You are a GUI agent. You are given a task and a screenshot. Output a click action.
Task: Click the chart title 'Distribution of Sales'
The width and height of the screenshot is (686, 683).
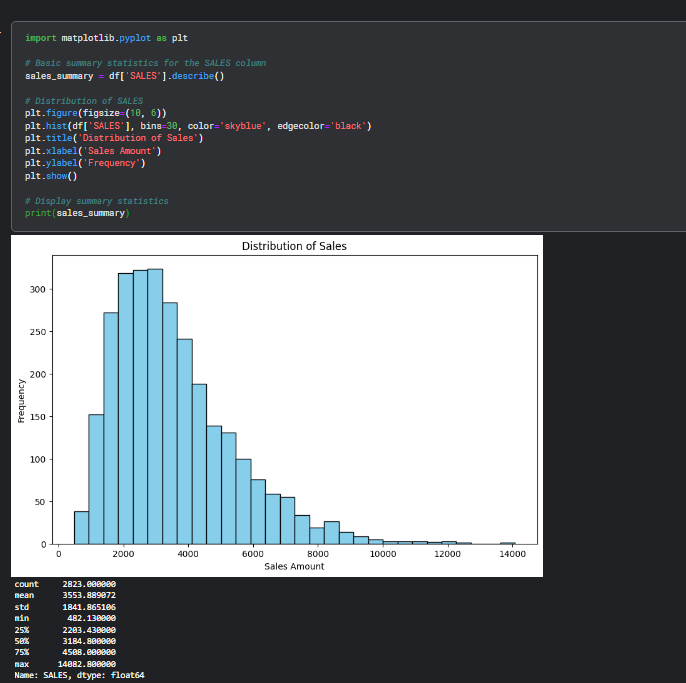tap(294, 246)
